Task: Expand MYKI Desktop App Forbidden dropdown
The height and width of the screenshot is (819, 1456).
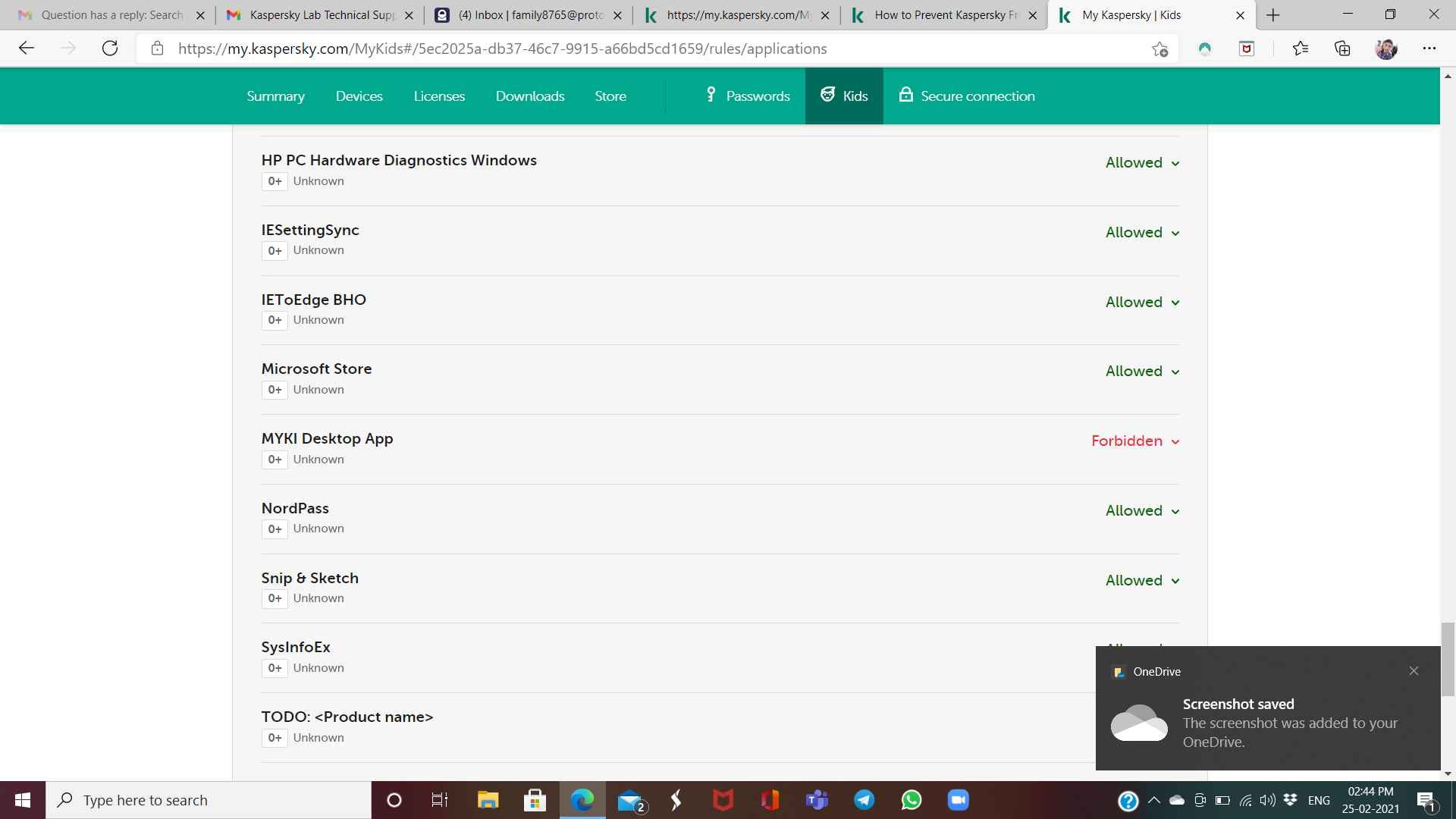Action: (1135, 441)
